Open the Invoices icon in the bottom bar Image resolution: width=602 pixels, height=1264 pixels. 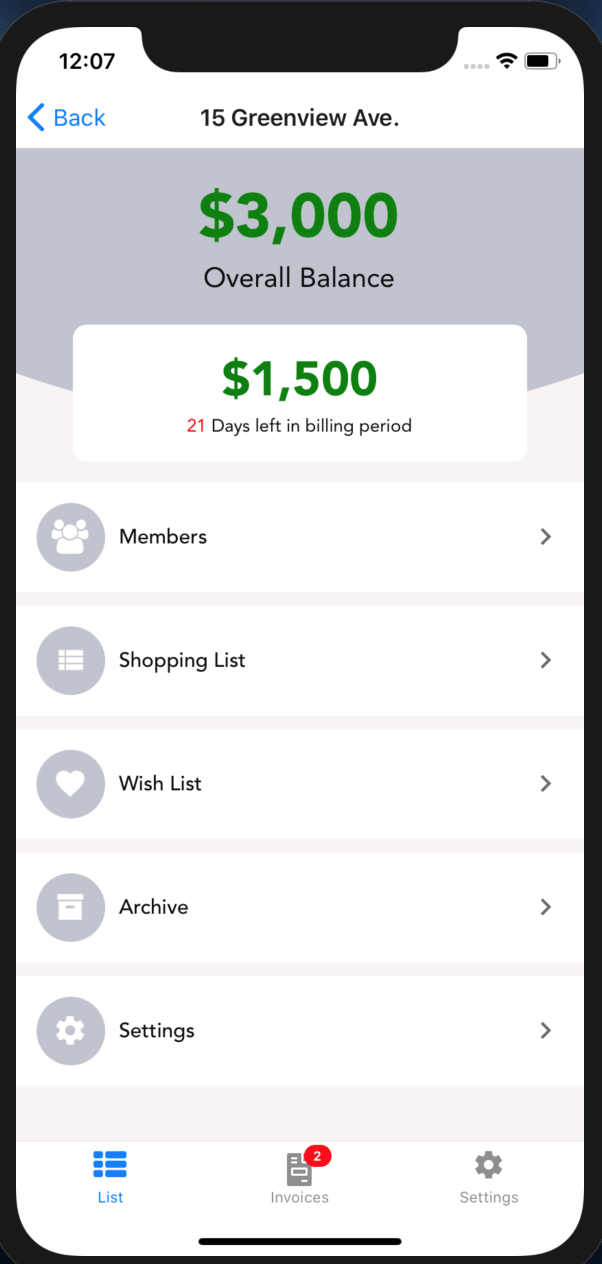pyautogui.click(x=299, y=1166)
